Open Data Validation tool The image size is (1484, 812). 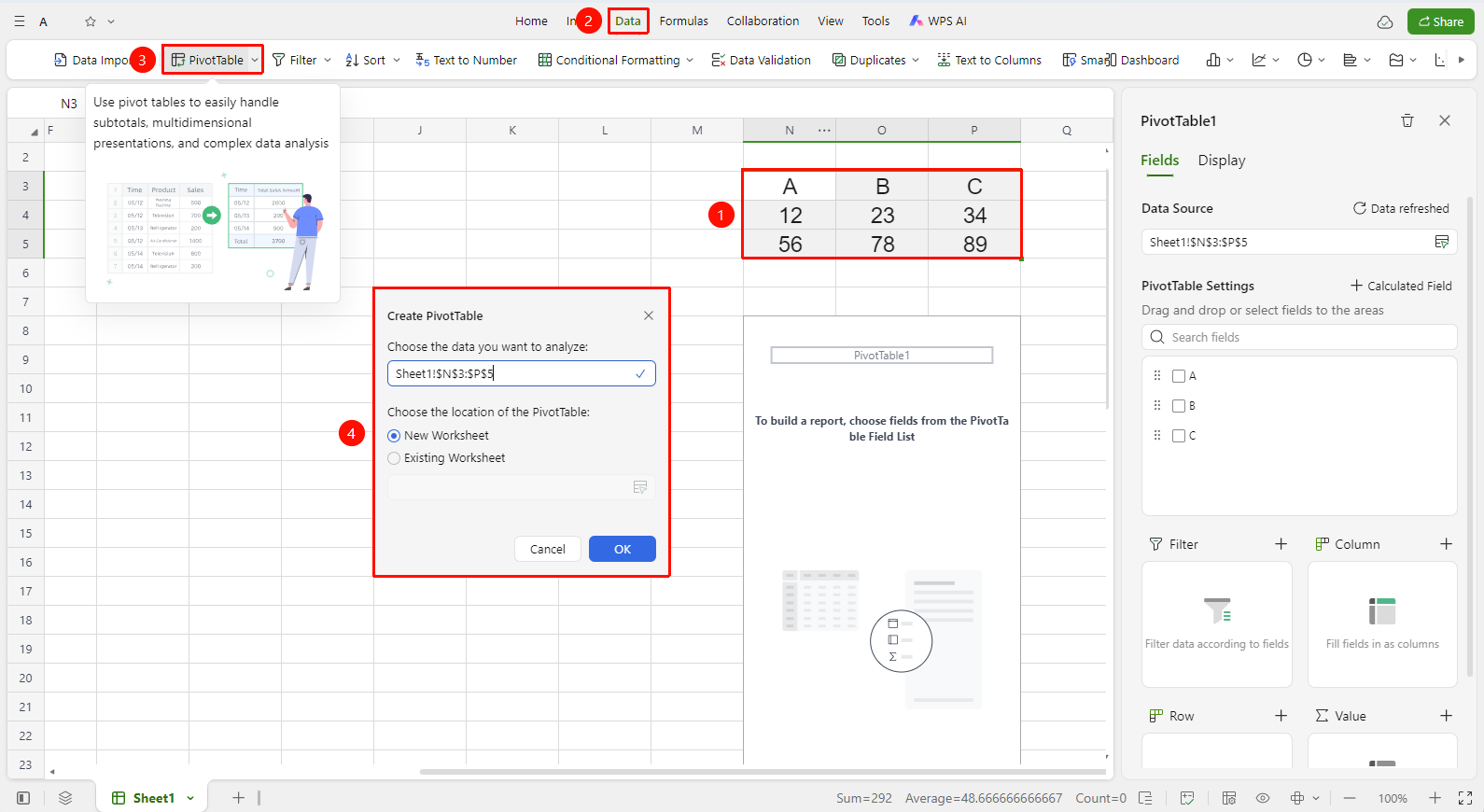(761, 60)
